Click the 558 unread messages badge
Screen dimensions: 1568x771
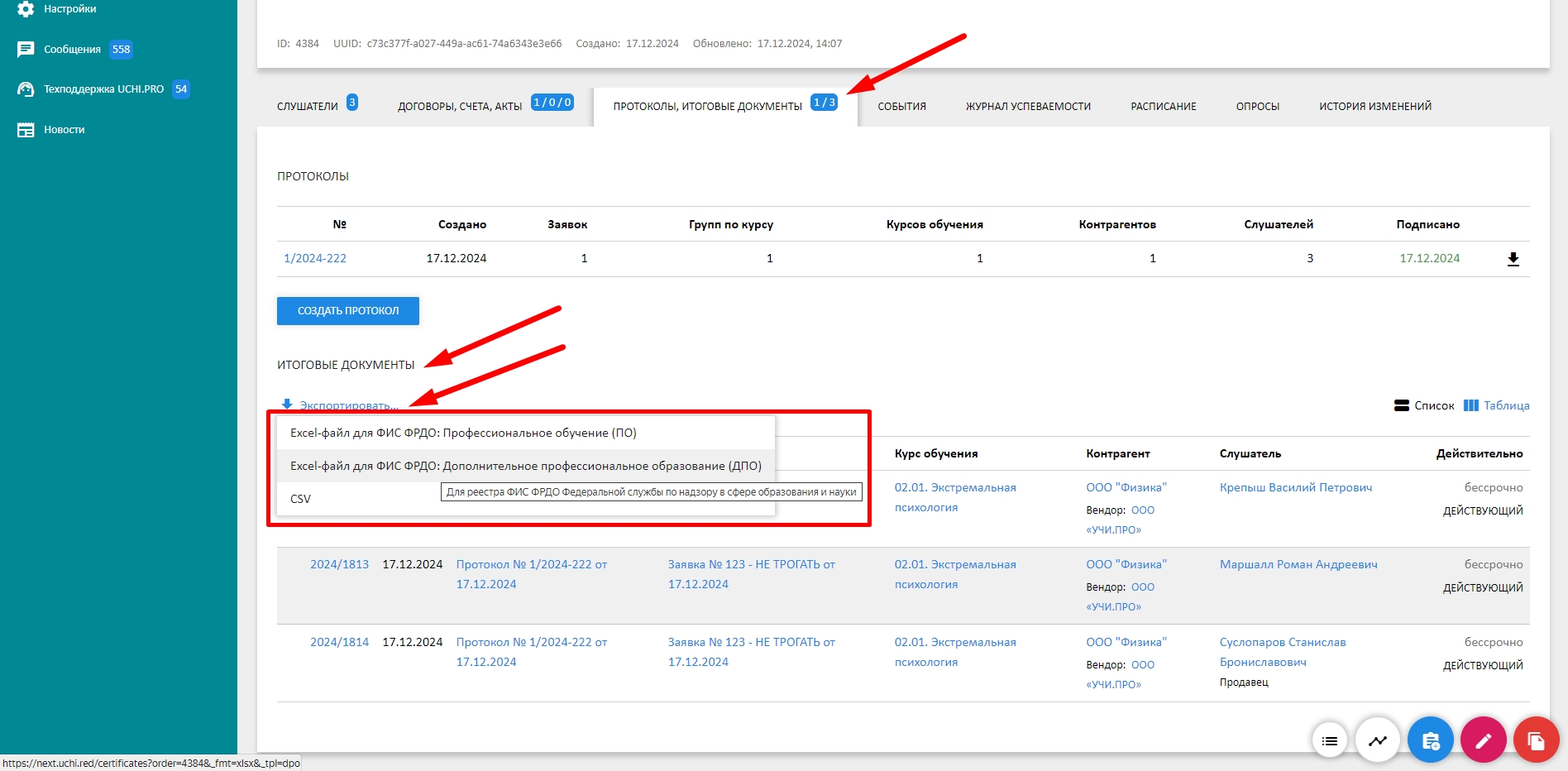pos(122,50)
